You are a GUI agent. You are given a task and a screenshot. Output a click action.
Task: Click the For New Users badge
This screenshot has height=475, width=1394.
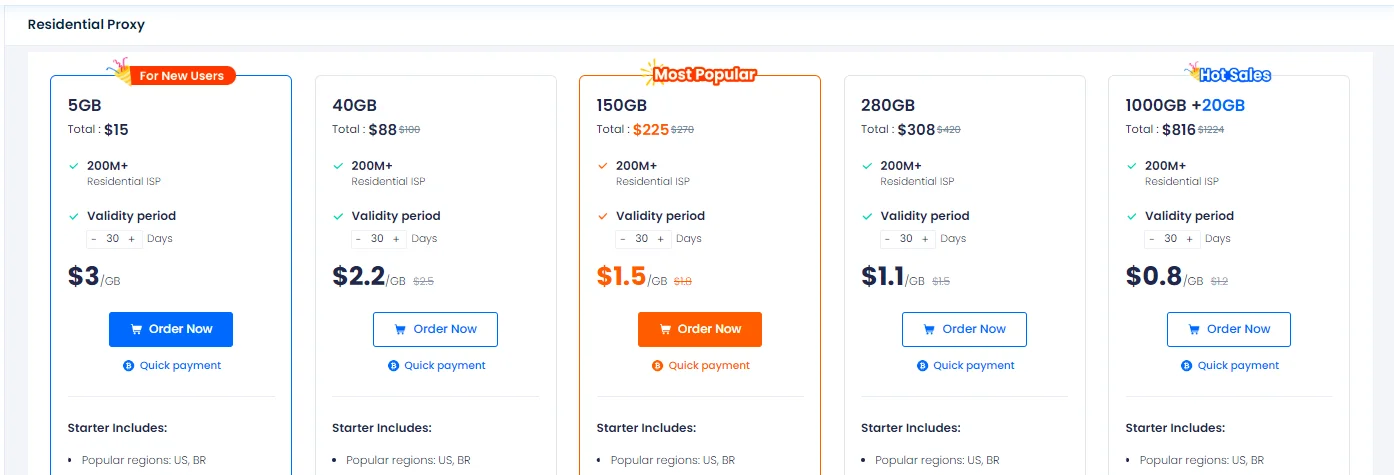(x=180, y=75)
